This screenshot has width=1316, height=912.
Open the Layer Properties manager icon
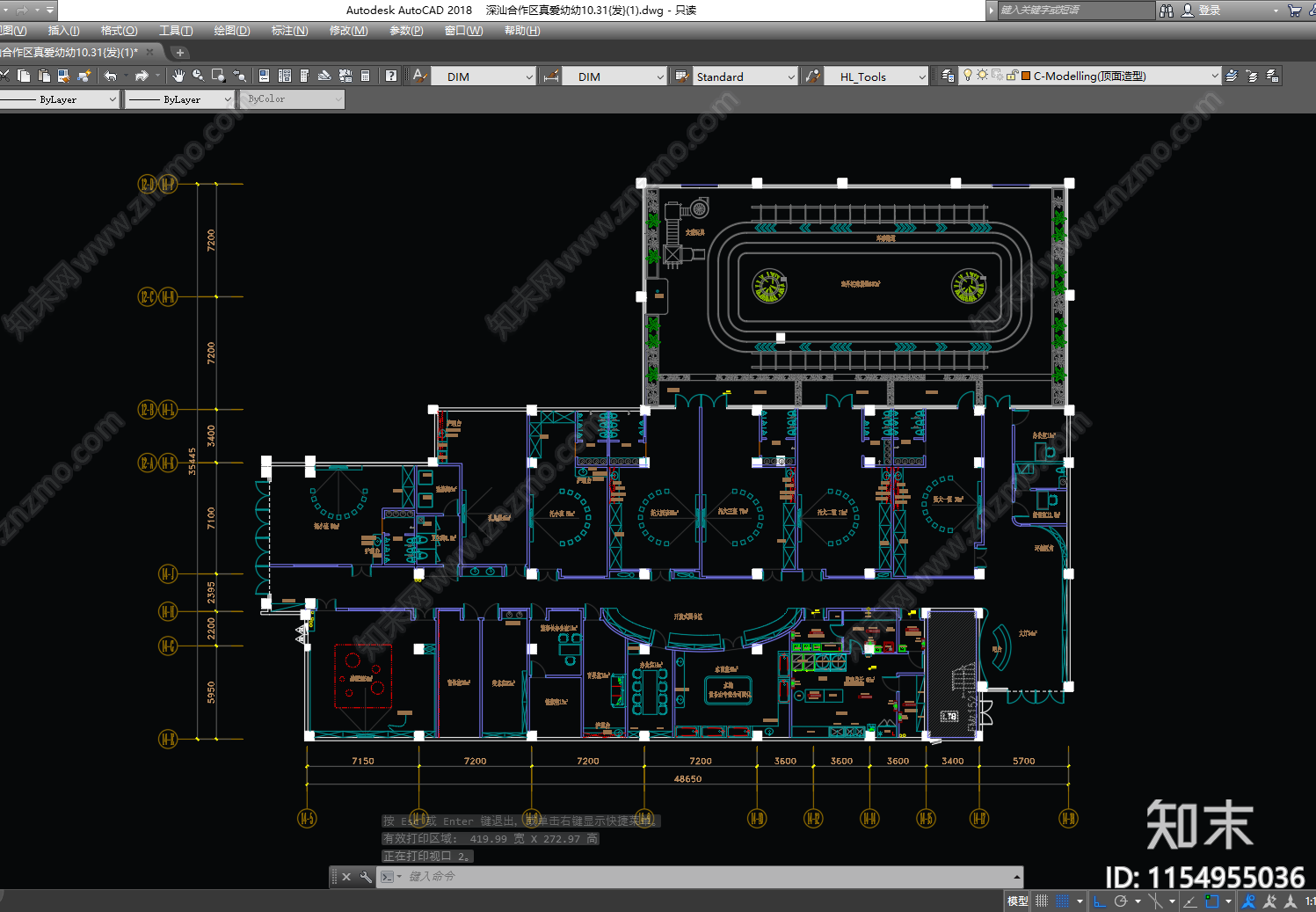click(x=948, y=76)
